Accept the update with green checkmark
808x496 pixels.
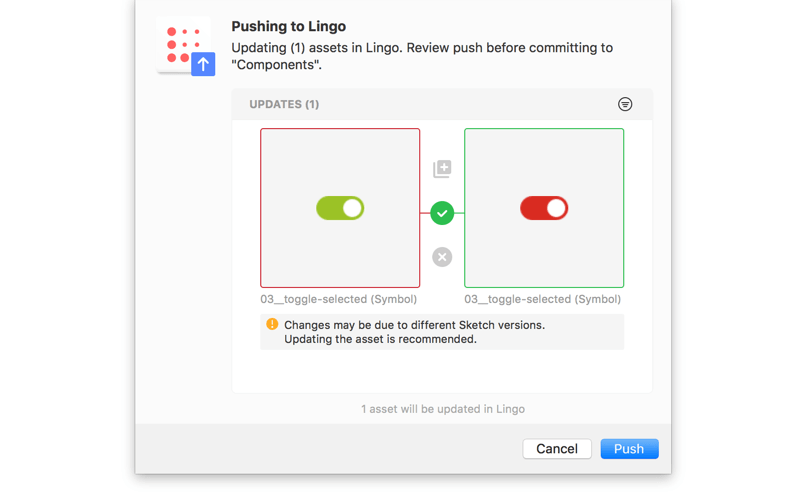tap(442, 213)
